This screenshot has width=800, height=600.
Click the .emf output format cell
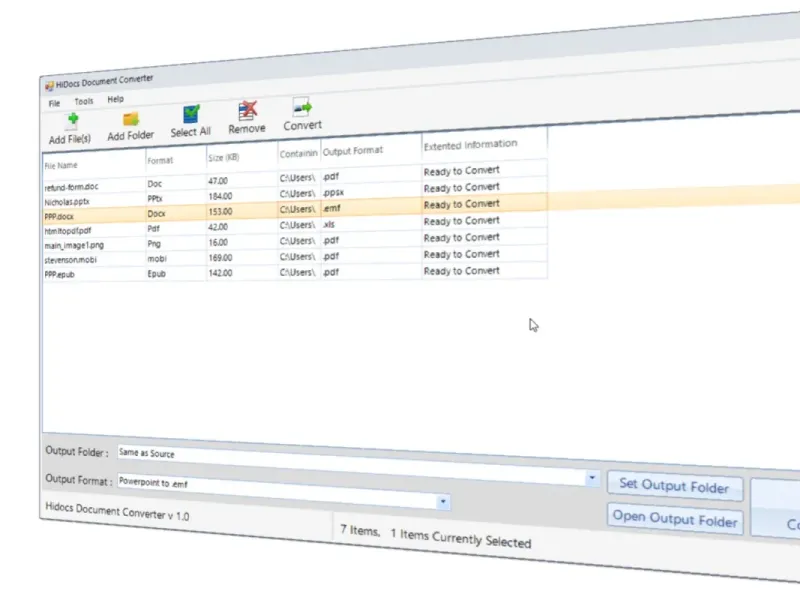[371, 208]
